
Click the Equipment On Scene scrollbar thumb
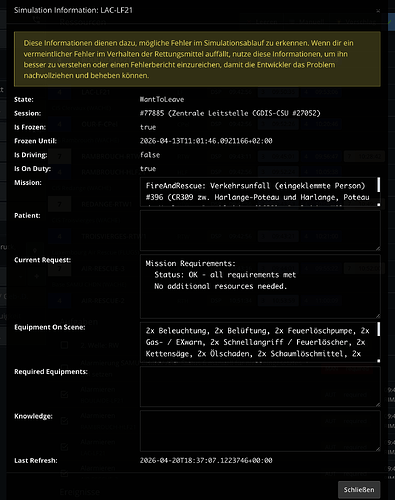tap(378, 329)
